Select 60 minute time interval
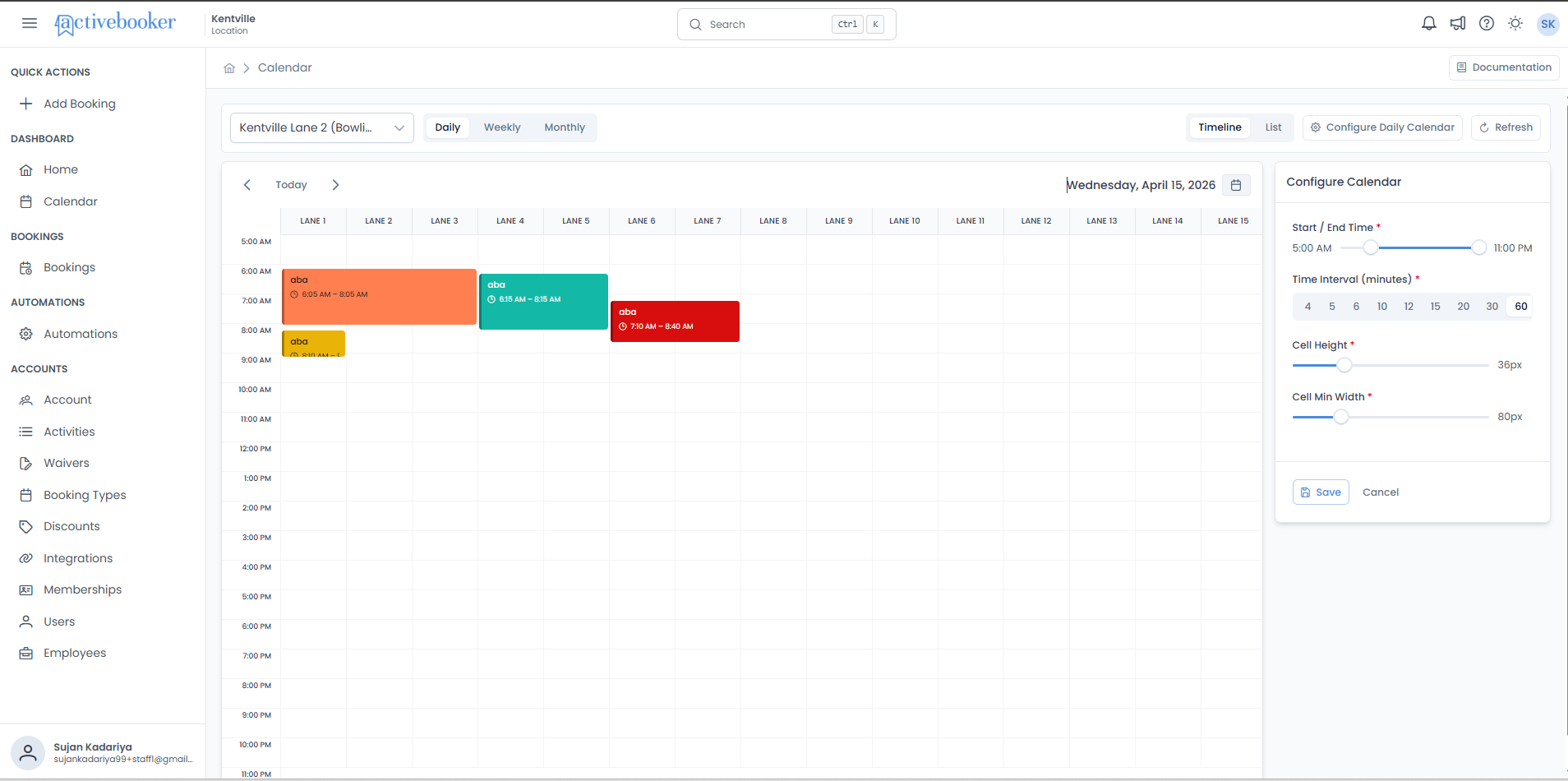The image size is (1568, 781). (1521, 307)
